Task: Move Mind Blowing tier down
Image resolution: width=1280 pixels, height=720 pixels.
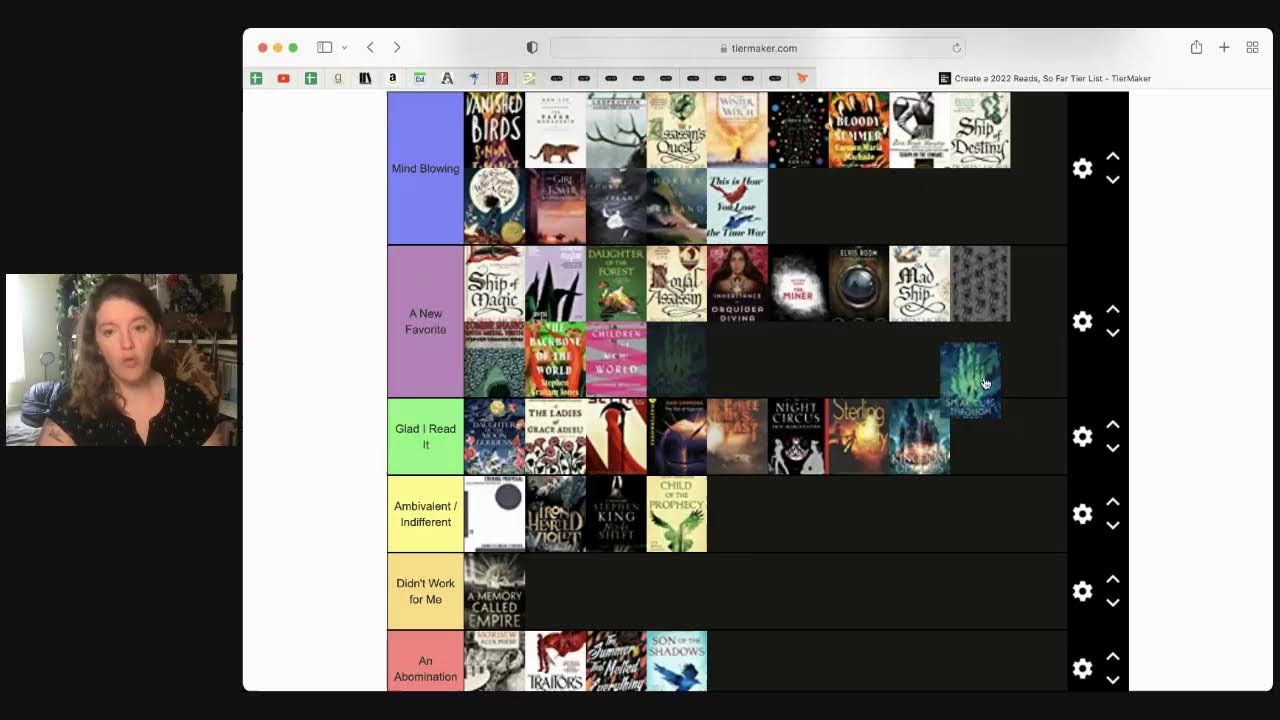Action: coord(1112,180)
